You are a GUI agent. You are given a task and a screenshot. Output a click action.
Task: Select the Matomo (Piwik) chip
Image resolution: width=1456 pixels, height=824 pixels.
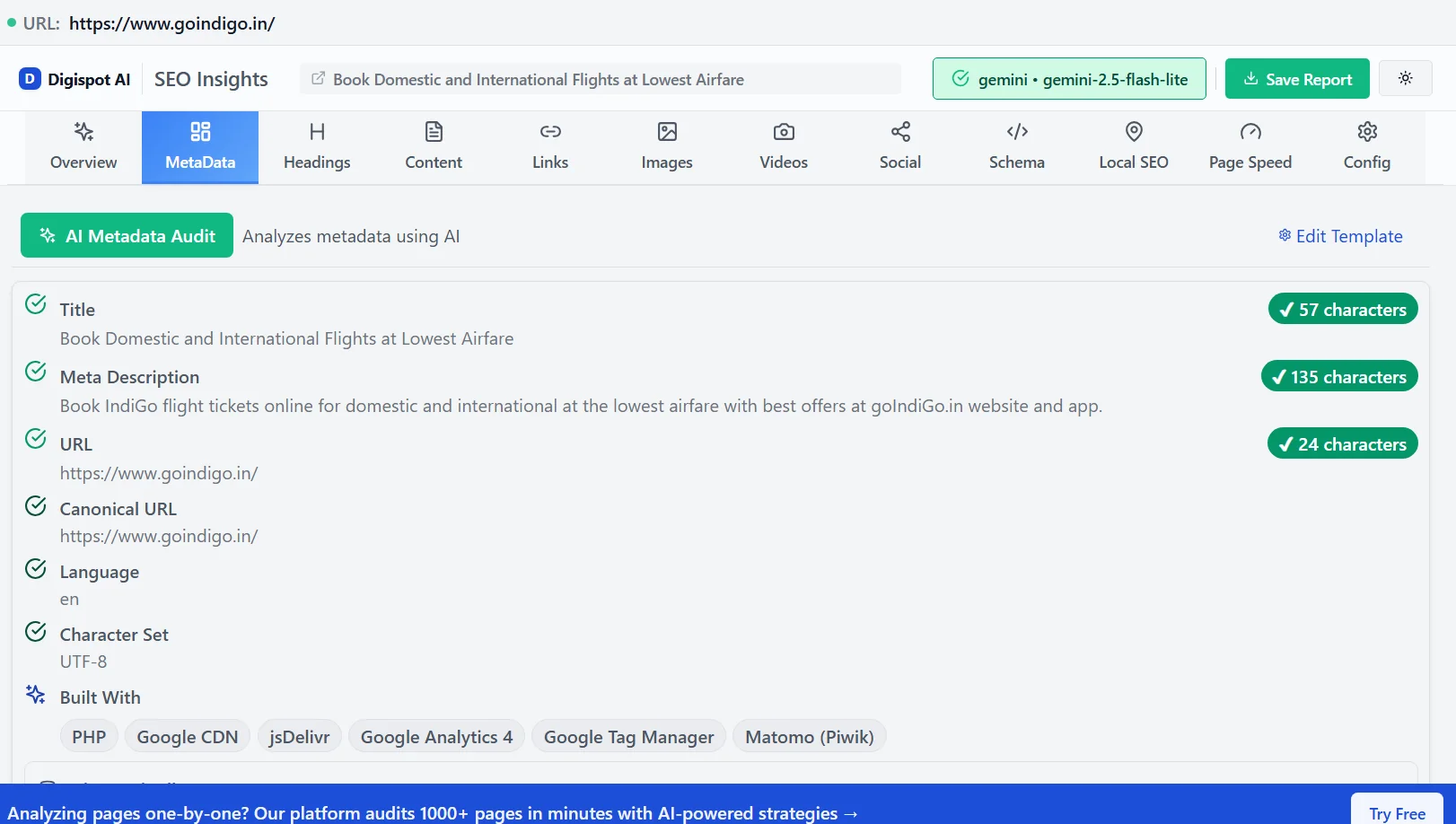pyautogui.click(x=810, y=737)
